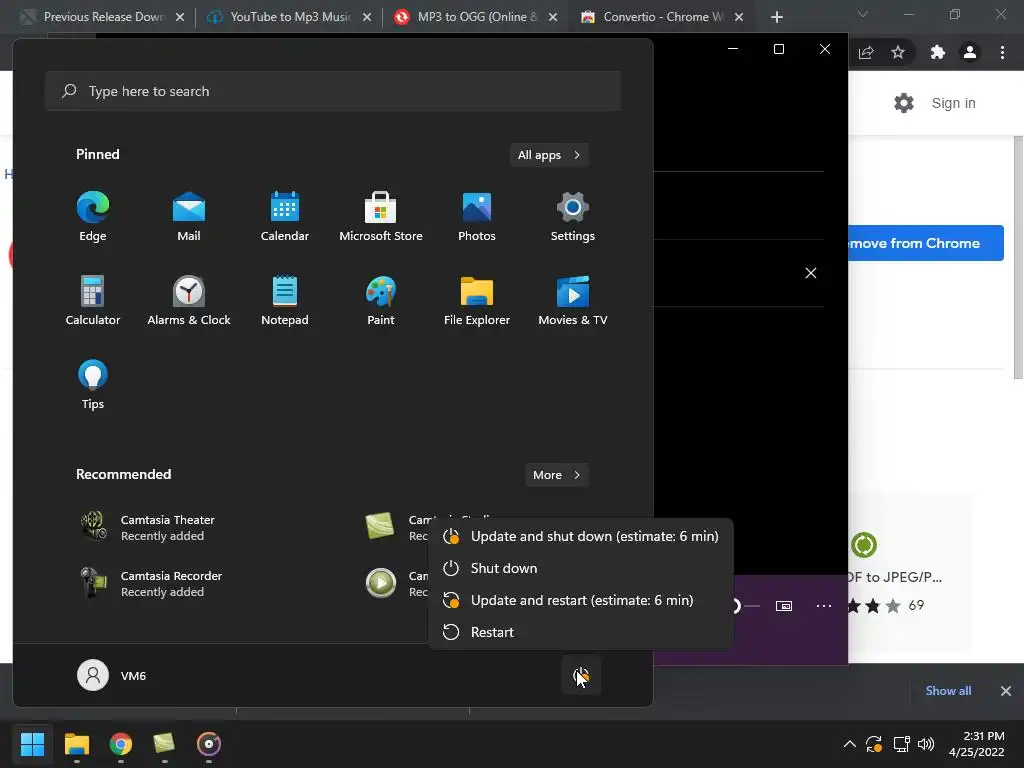Launch the Calendar app
The width and height of the screenshot is (1024, 768).
(x=285, y=217)
